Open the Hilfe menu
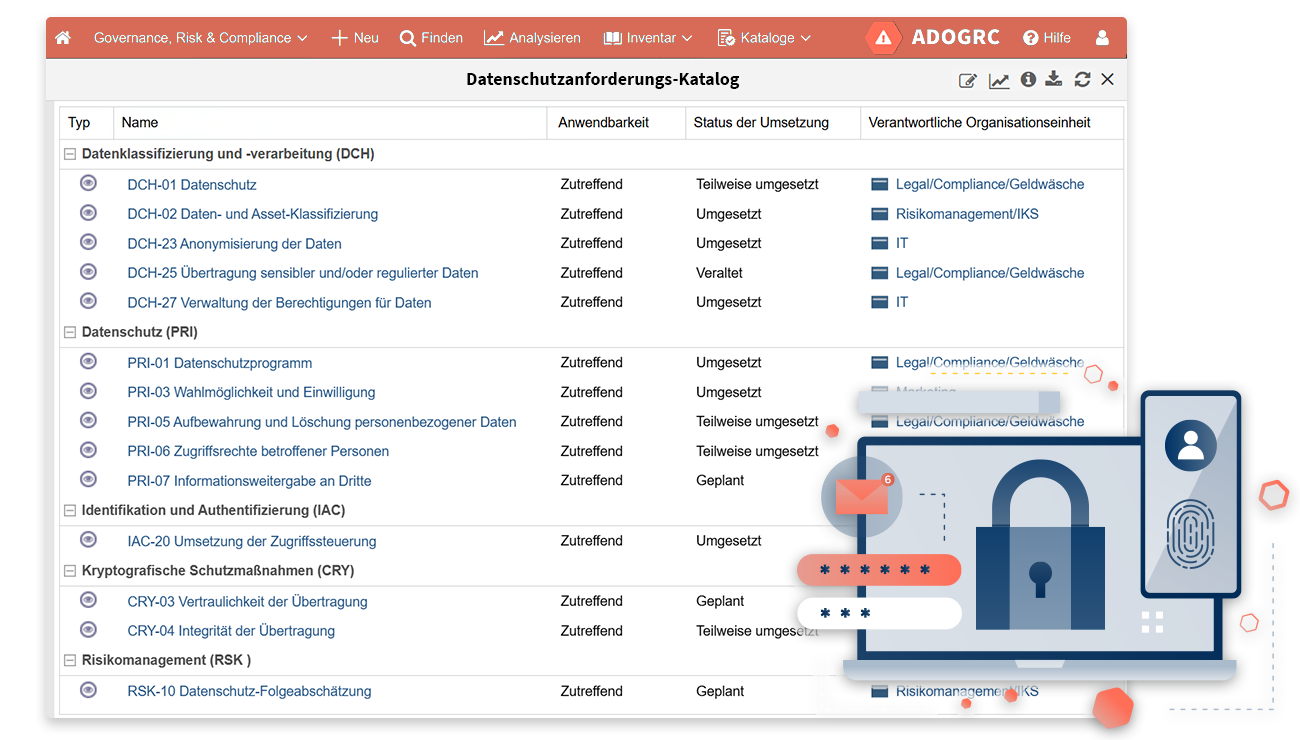The image size is (1300, 740). (1047, 38)
